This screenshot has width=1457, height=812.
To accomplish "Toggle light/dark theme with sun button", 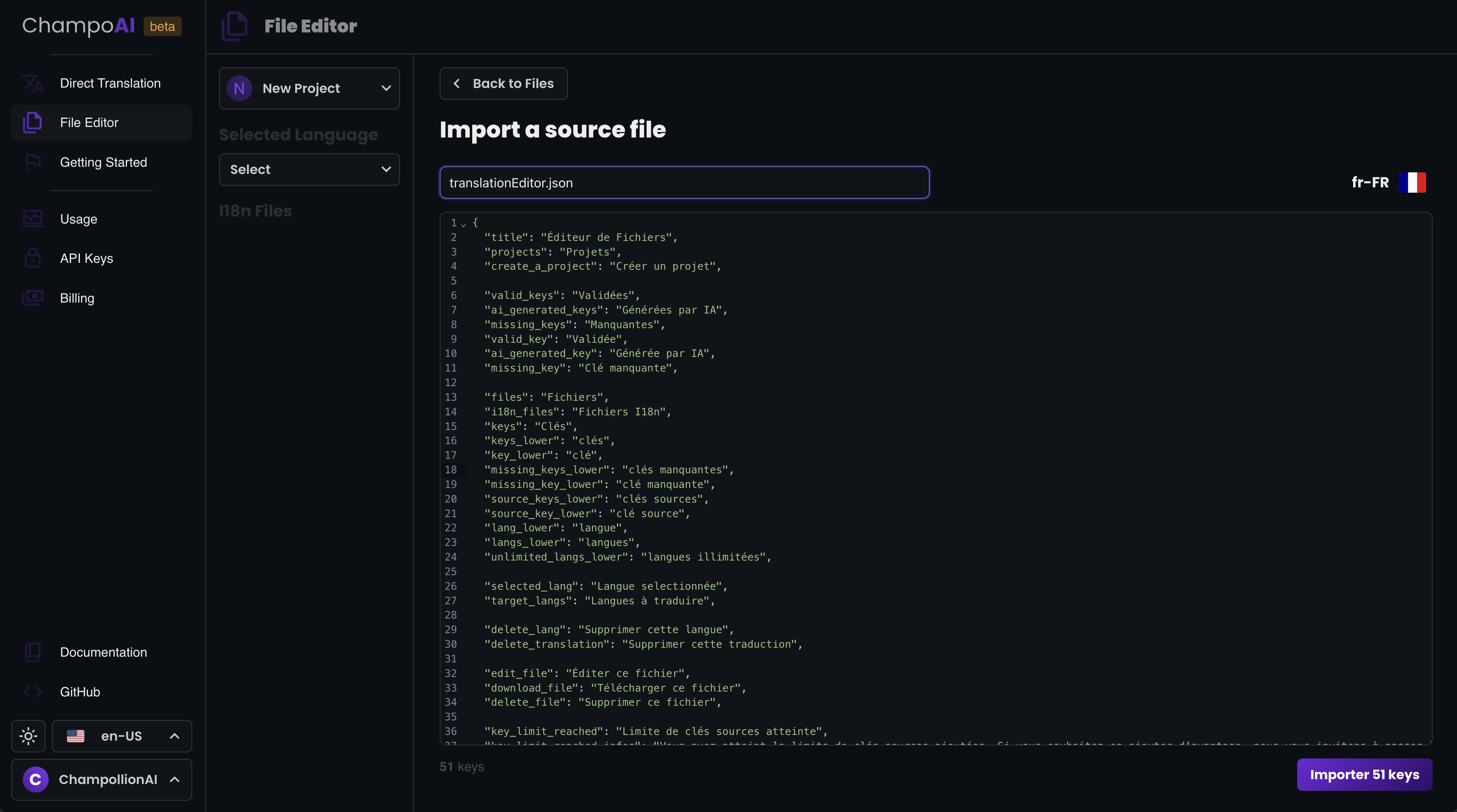I will (28, 736).
